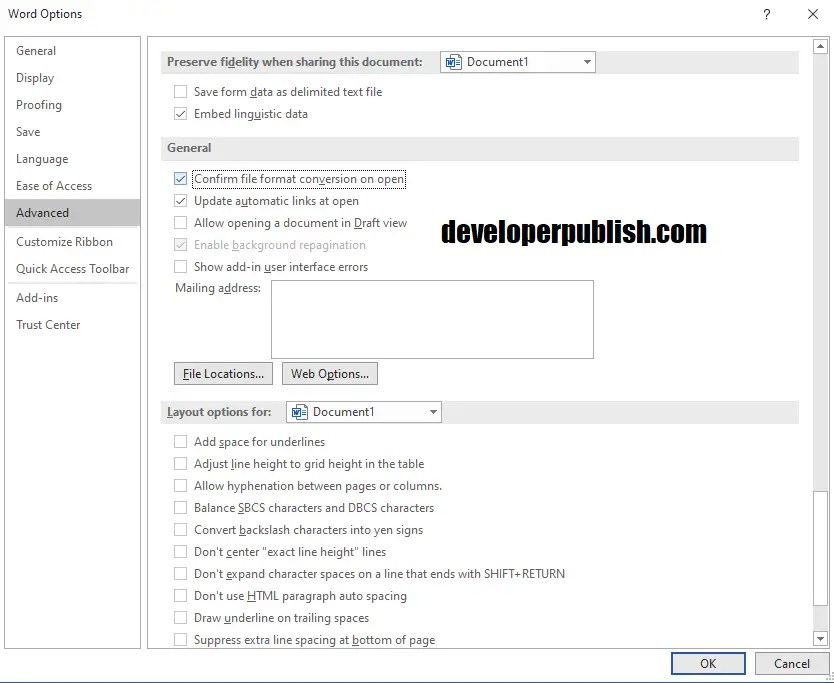The image size is (834, 683).
Task: Check Add space for underlines
Action: pyautogui.click(x=181, y=442)
